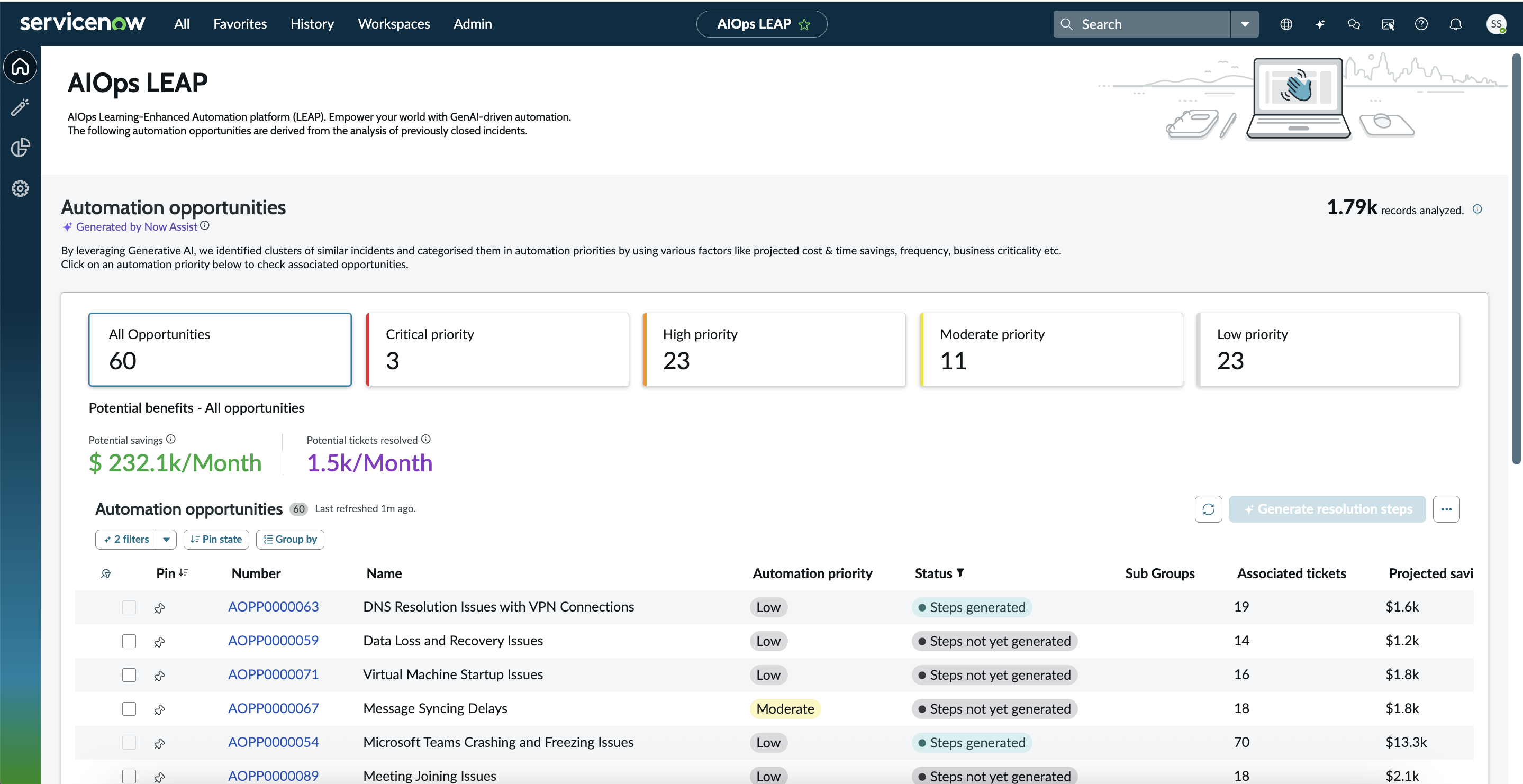This screenshot has width=1523, height=784.
Task: Select the checkbox for AOPP0000071
Action: point(129,675)
